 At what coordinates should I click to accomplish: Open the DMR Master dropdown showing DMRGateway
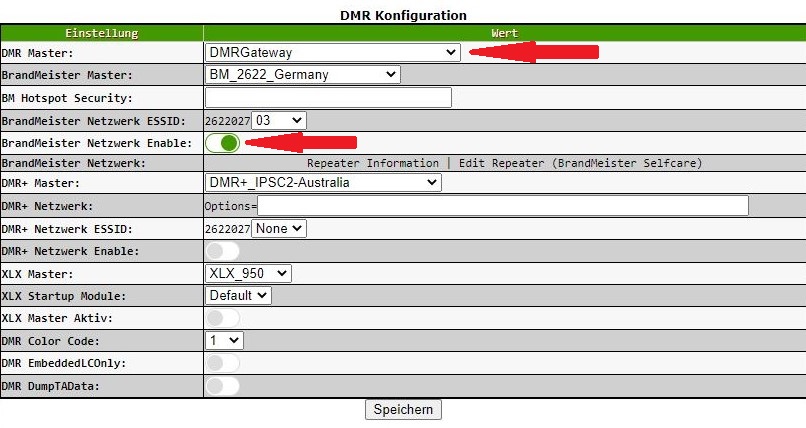(333, 52)
